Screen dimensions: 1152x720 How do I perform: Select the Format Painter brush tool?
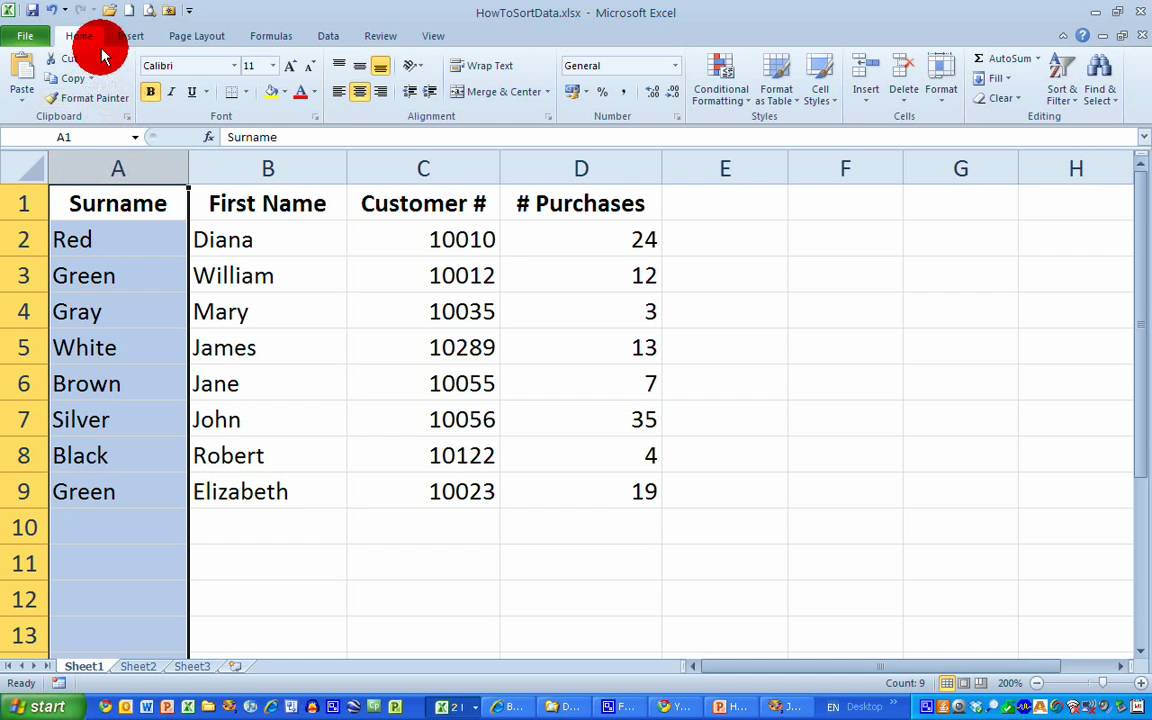coord(86,98)
